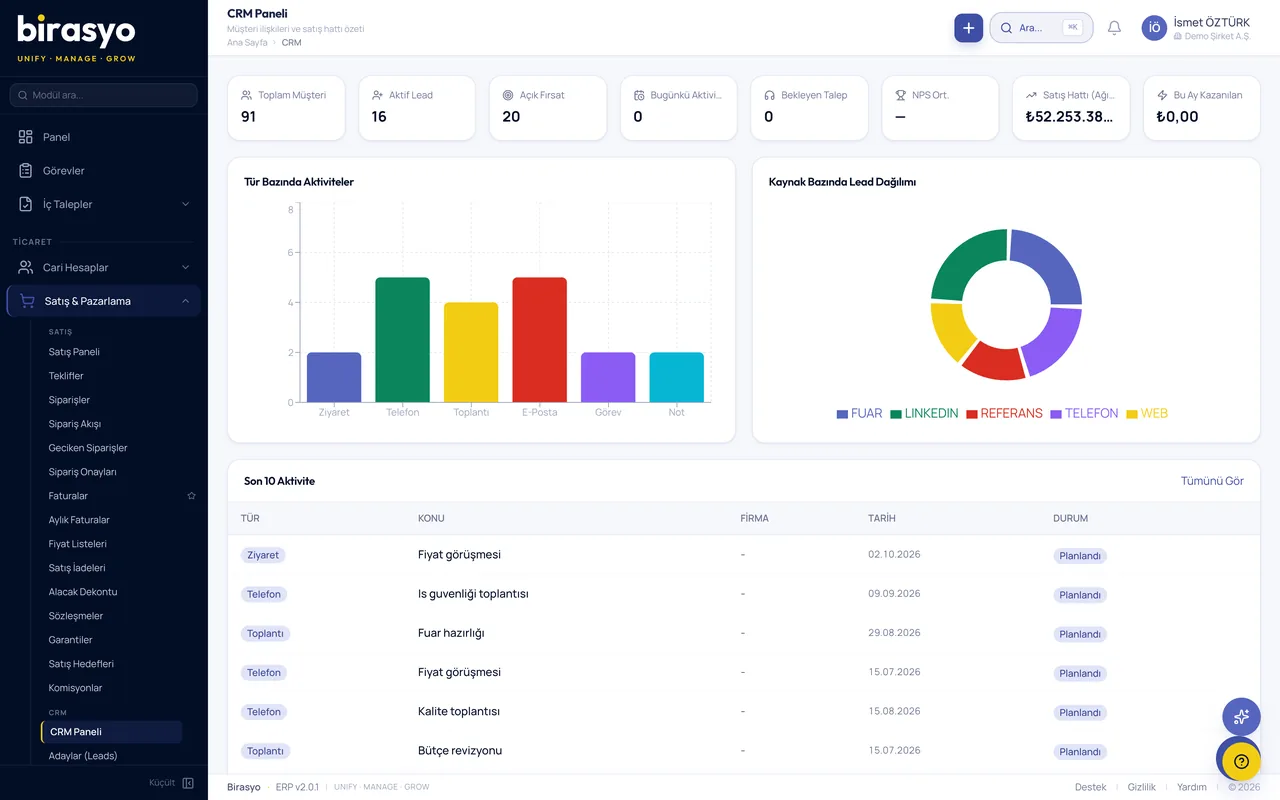Screen dimensions: 1280x800
Task: Click the İÖ user avatar
Action: (x=1154, y=28)
